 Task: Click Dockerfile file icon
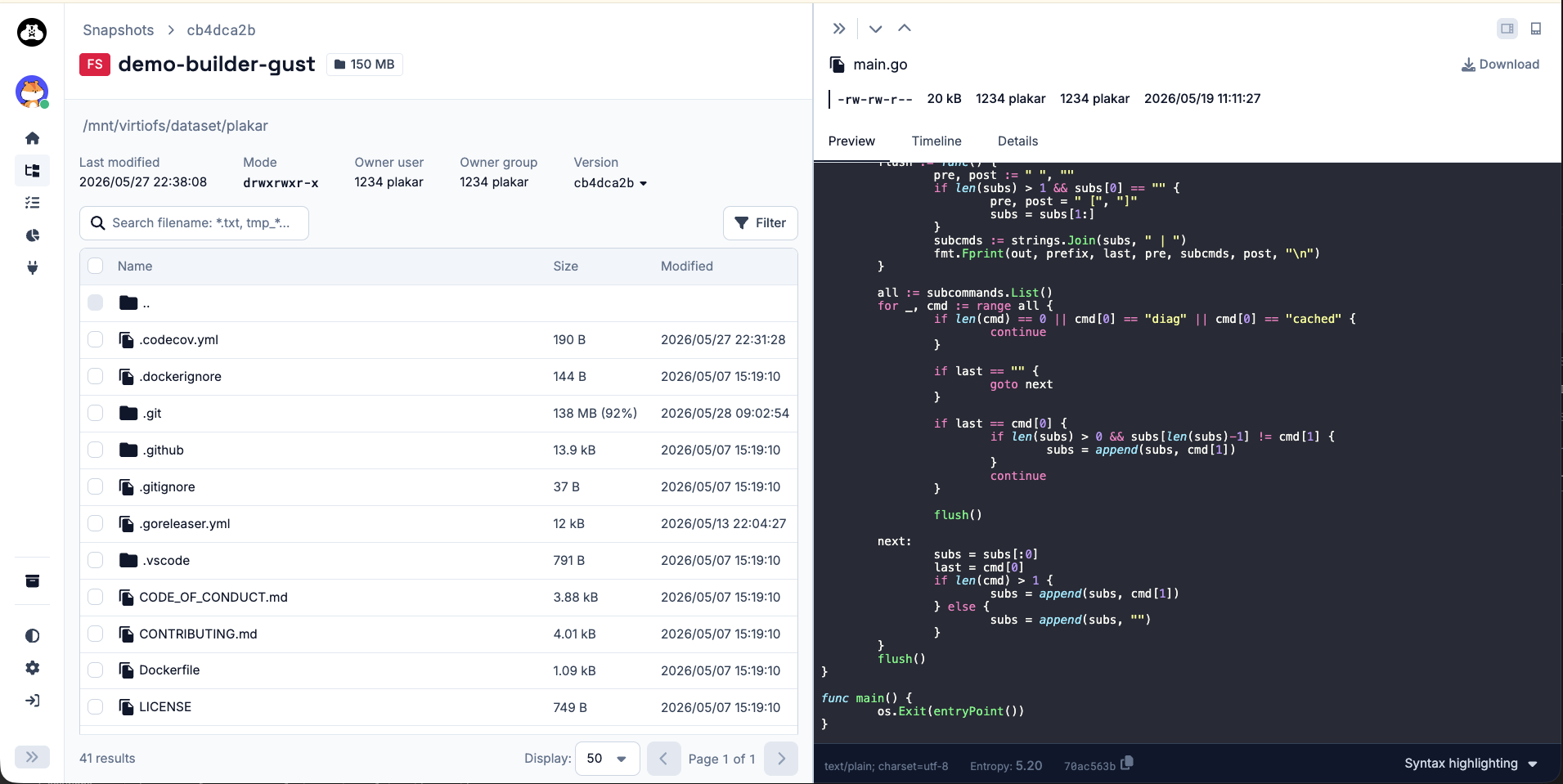127,670
